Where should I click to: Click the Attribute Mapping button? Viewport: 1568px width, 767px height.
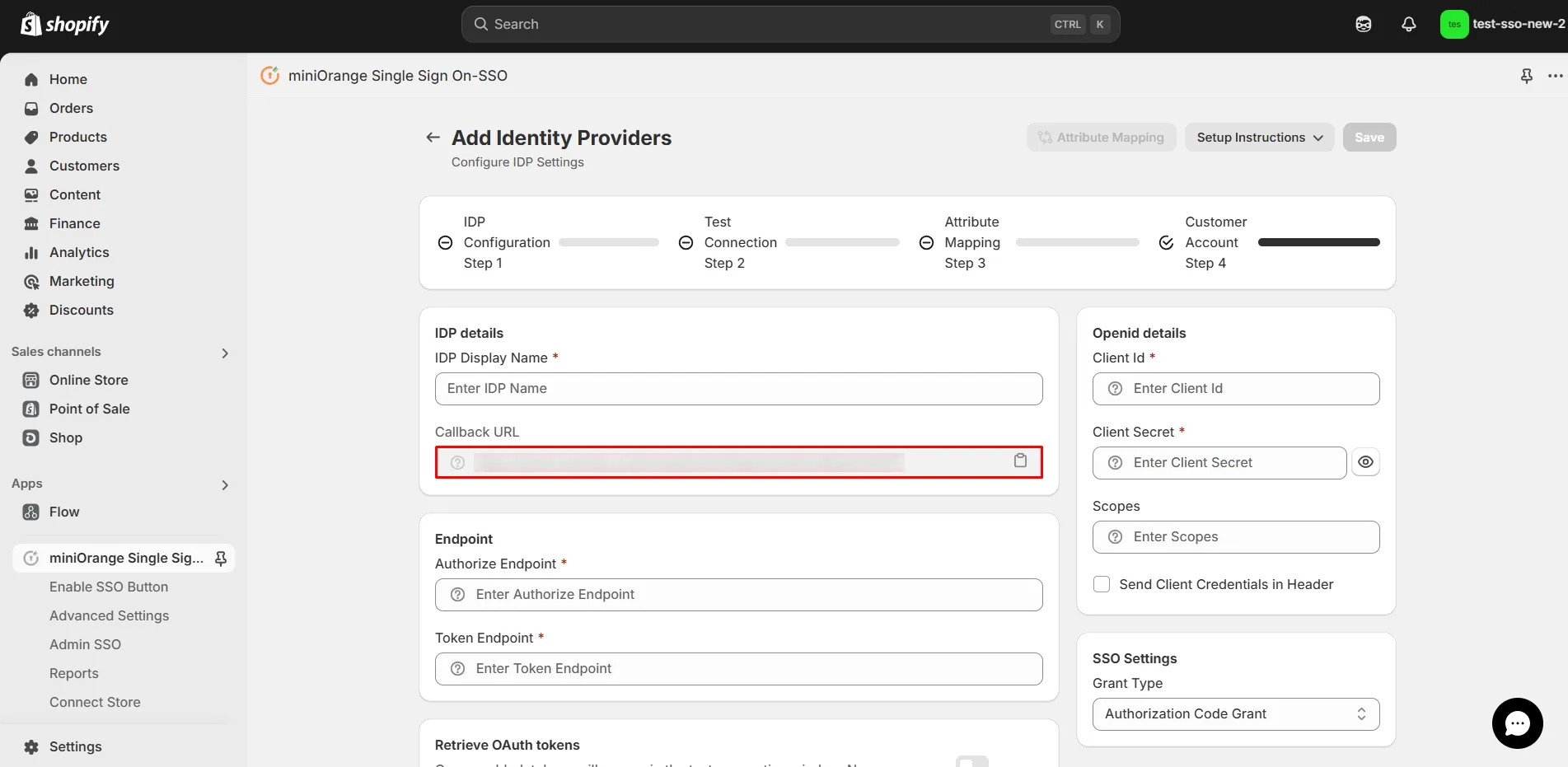(x=1101, y=138)
